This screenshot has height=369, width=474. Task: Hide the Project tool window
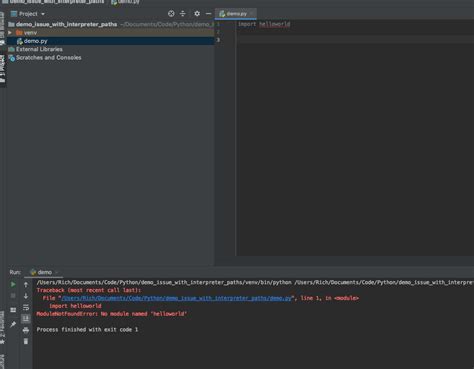pos(208,14)
